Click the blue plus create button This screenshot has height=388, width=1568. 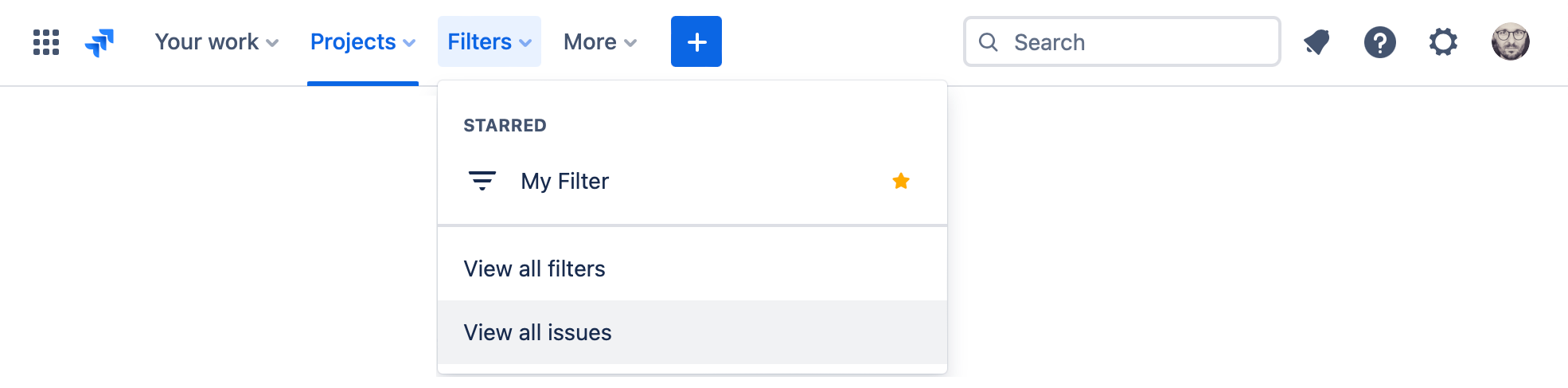(696, 41)
